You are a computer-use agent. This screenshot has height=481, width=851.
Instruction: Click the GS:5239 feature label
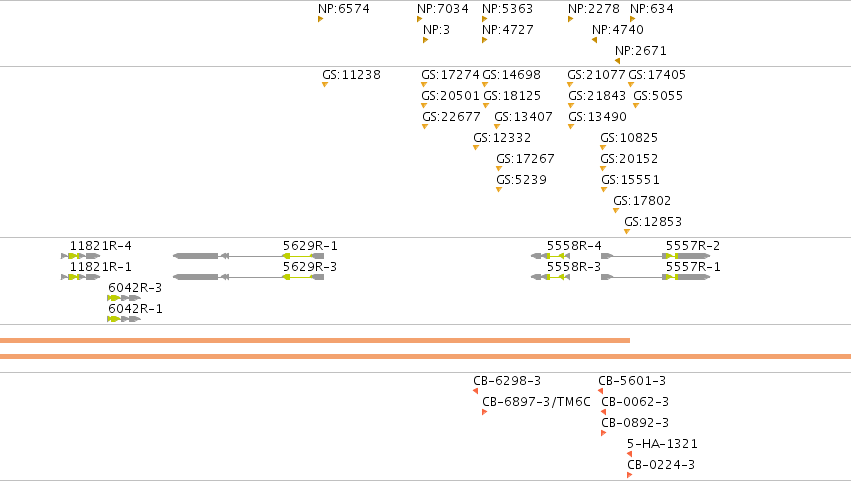pyautogui.click(x=521, y=180)
